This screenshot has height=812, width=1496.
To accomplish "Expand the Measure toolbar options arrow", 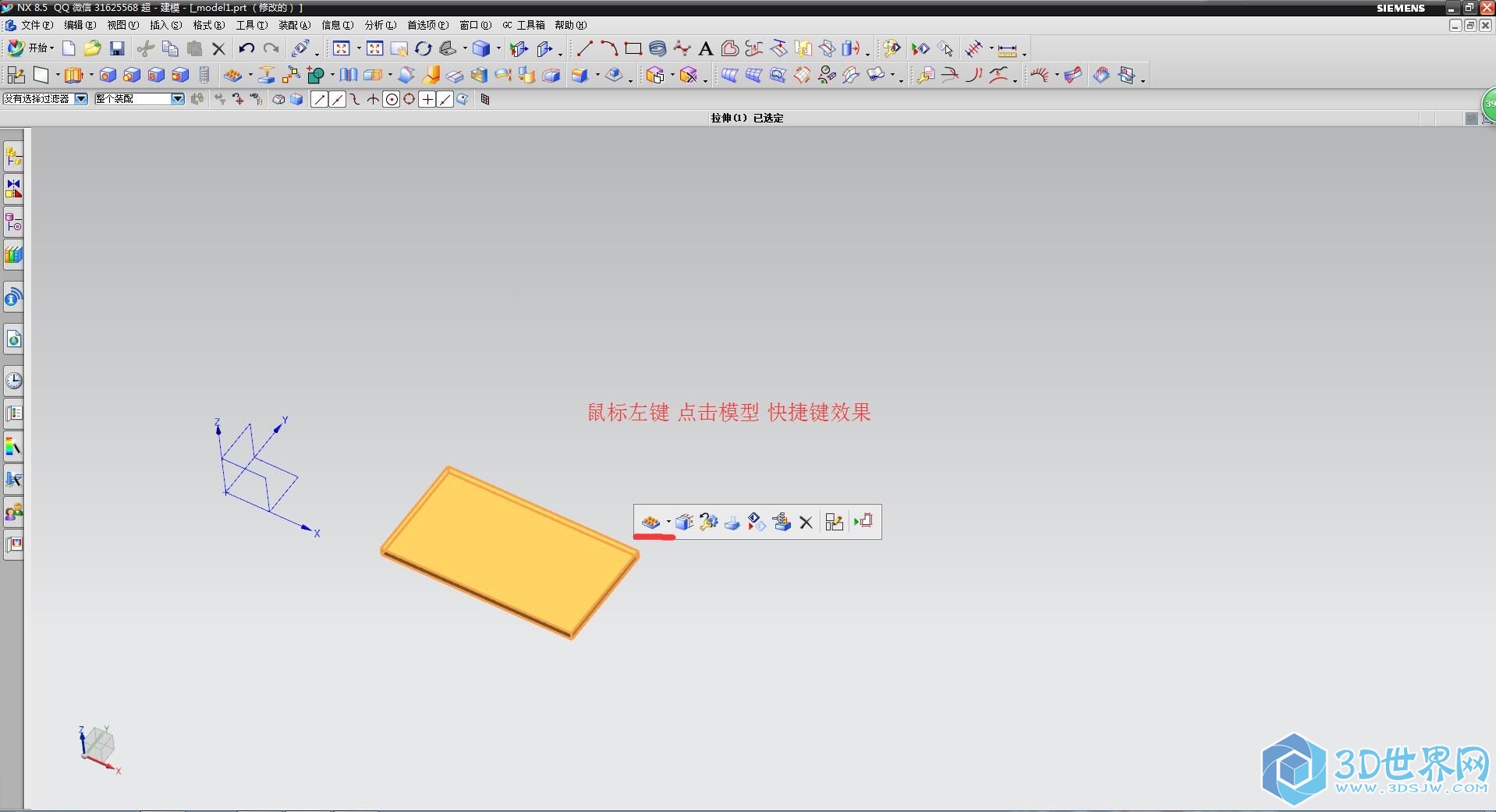I will (x=1024, y=53).
